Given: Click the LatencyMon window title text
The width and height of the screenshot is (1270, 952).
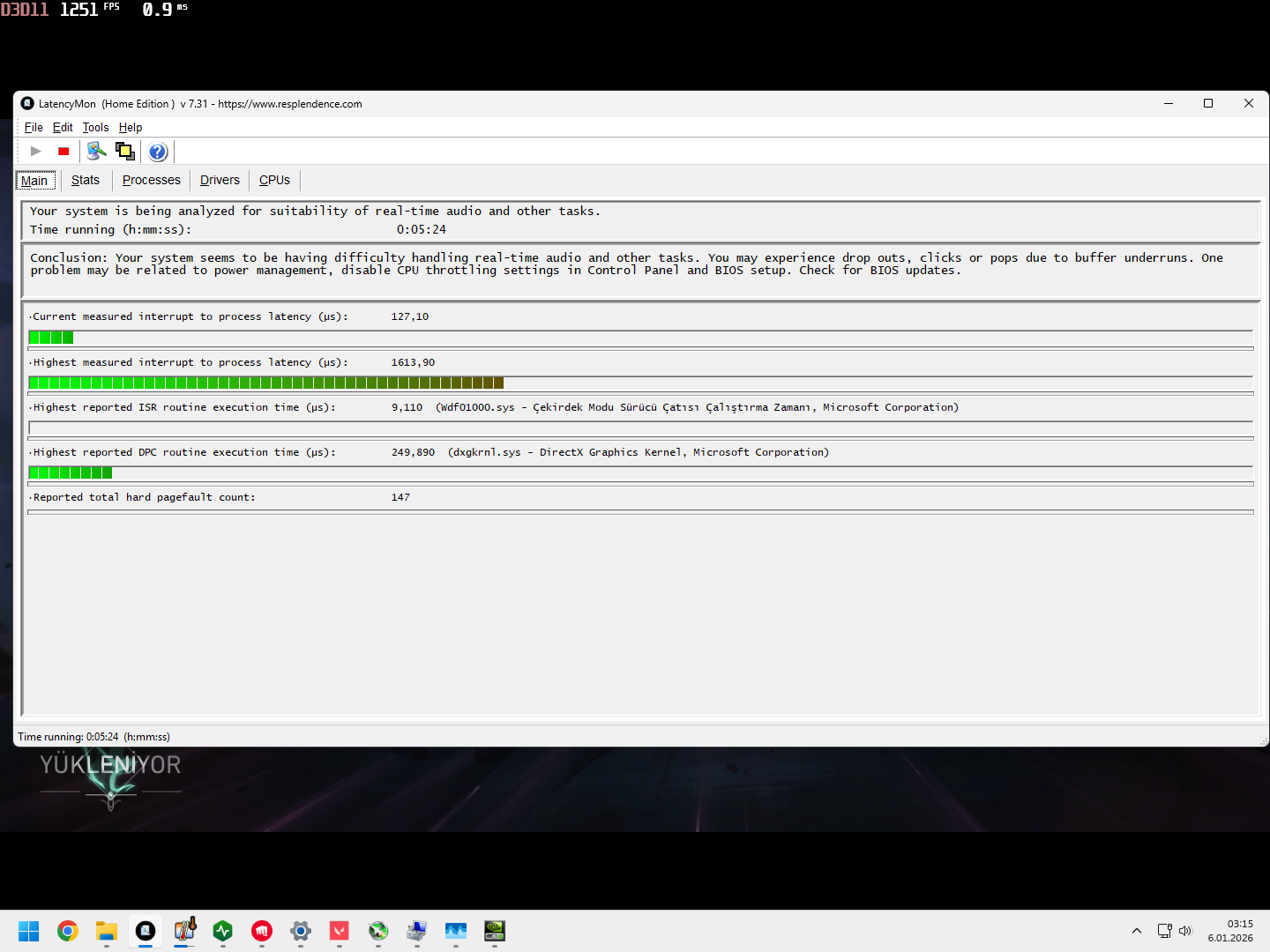Looking at the screenshot, I should point(200,104).
